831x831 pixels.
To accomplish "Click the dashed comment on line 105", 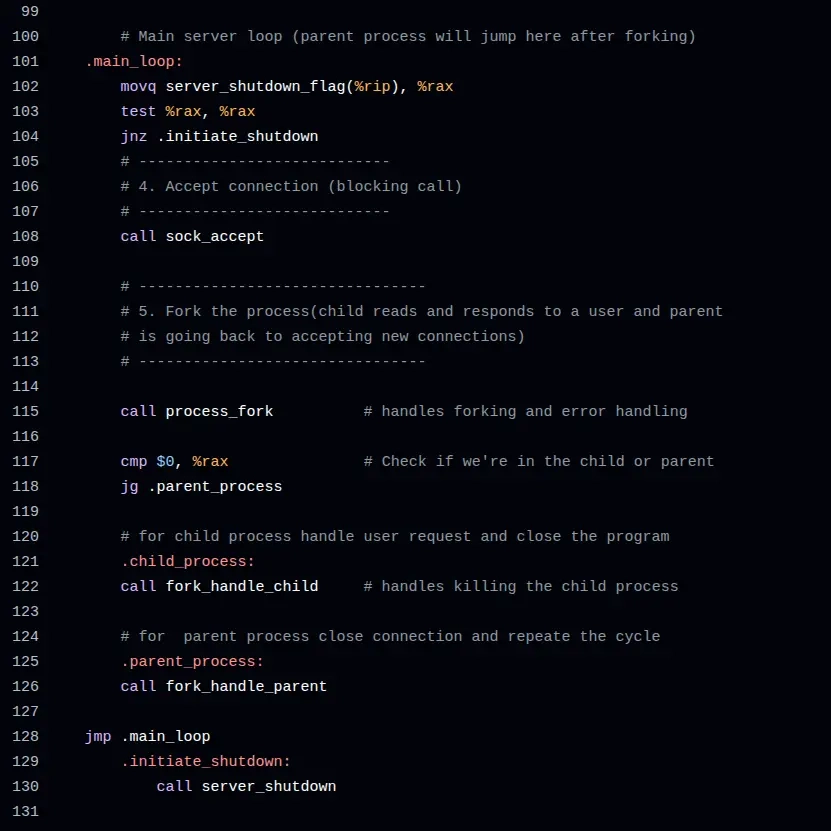I will click(x=255, y=161).
